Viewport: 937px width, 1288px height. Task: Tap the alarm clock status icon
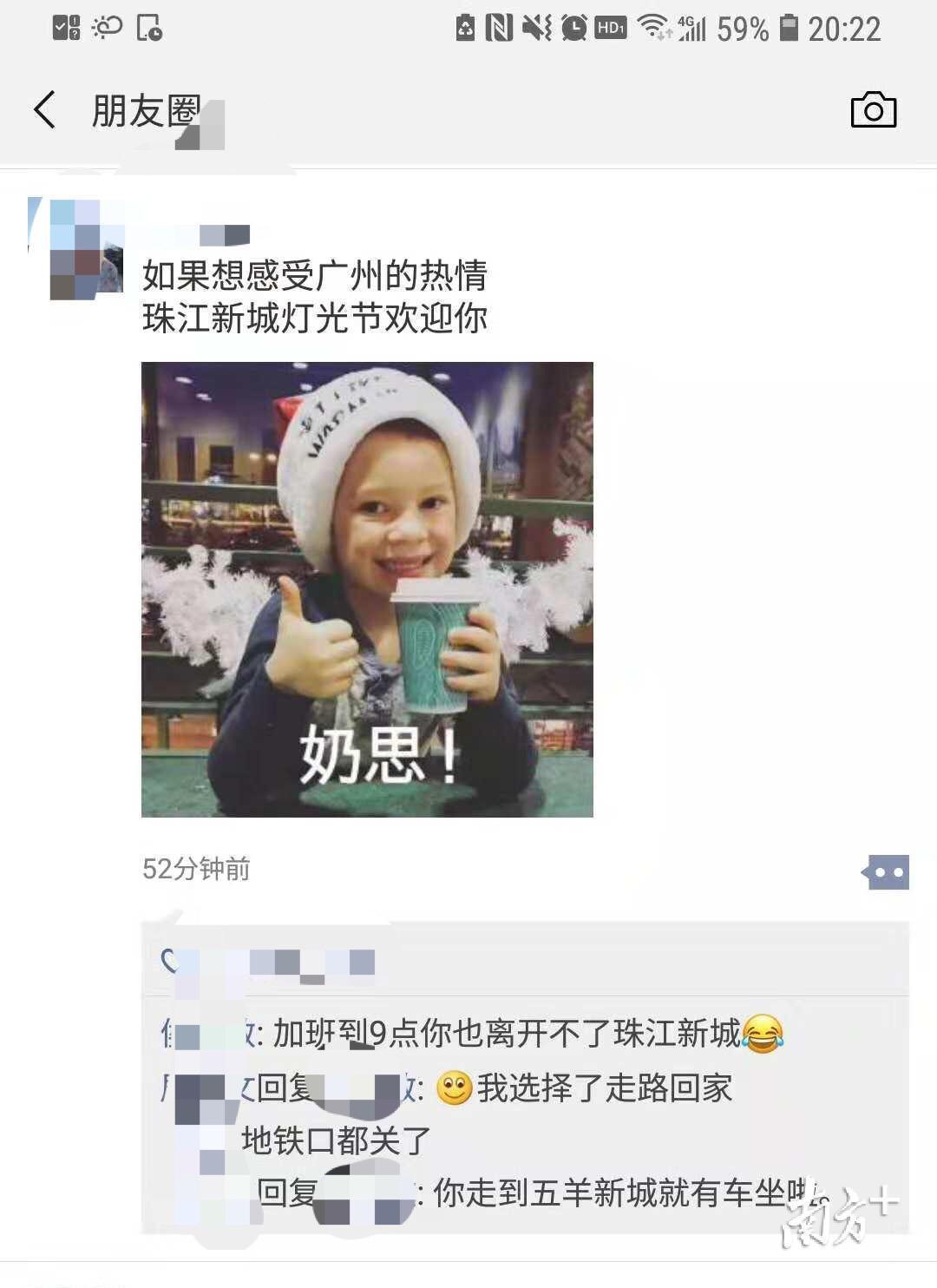[x=573, y=29]
